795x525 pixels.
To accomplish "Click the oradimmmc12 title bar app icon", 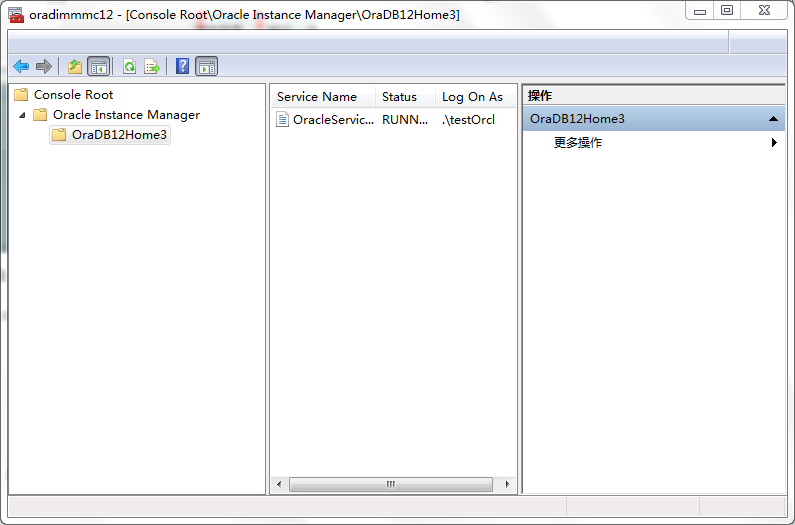I will [16, 15].
